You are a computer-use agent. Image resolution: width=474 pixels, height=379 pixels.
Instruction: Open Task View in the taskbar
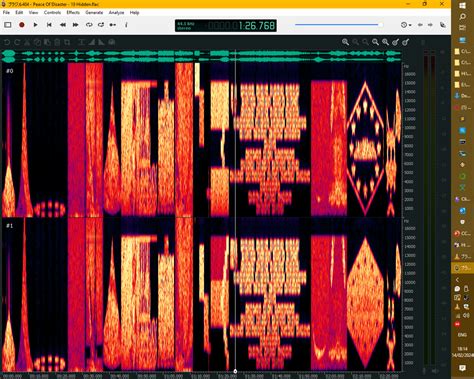pos(462,28)
